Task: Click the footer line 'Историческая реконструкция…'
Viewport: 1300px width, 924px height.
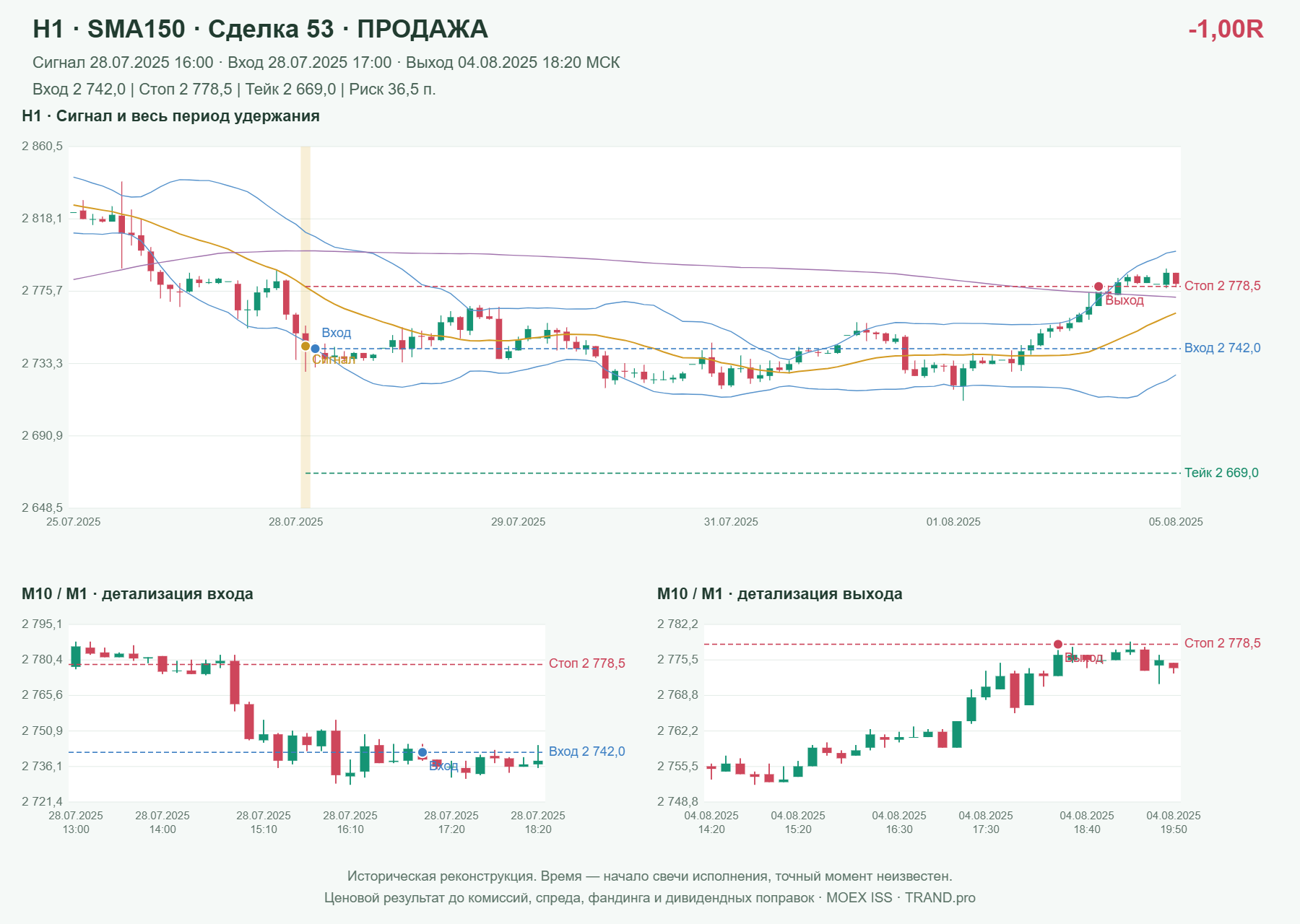Action: pyautogui.click(x=650, y=876)
